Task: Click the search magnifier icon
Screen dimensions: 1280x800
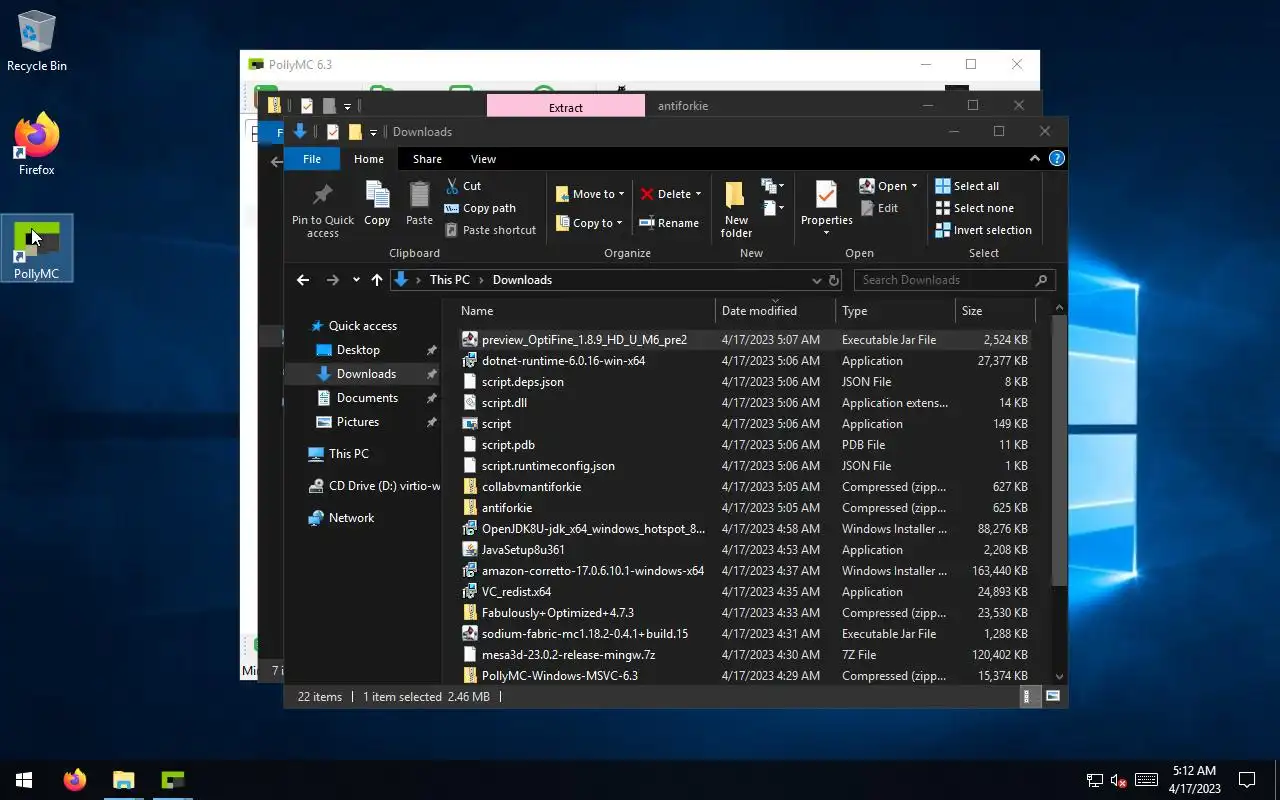Action: pyautogui.click(x=1041, y=280)
